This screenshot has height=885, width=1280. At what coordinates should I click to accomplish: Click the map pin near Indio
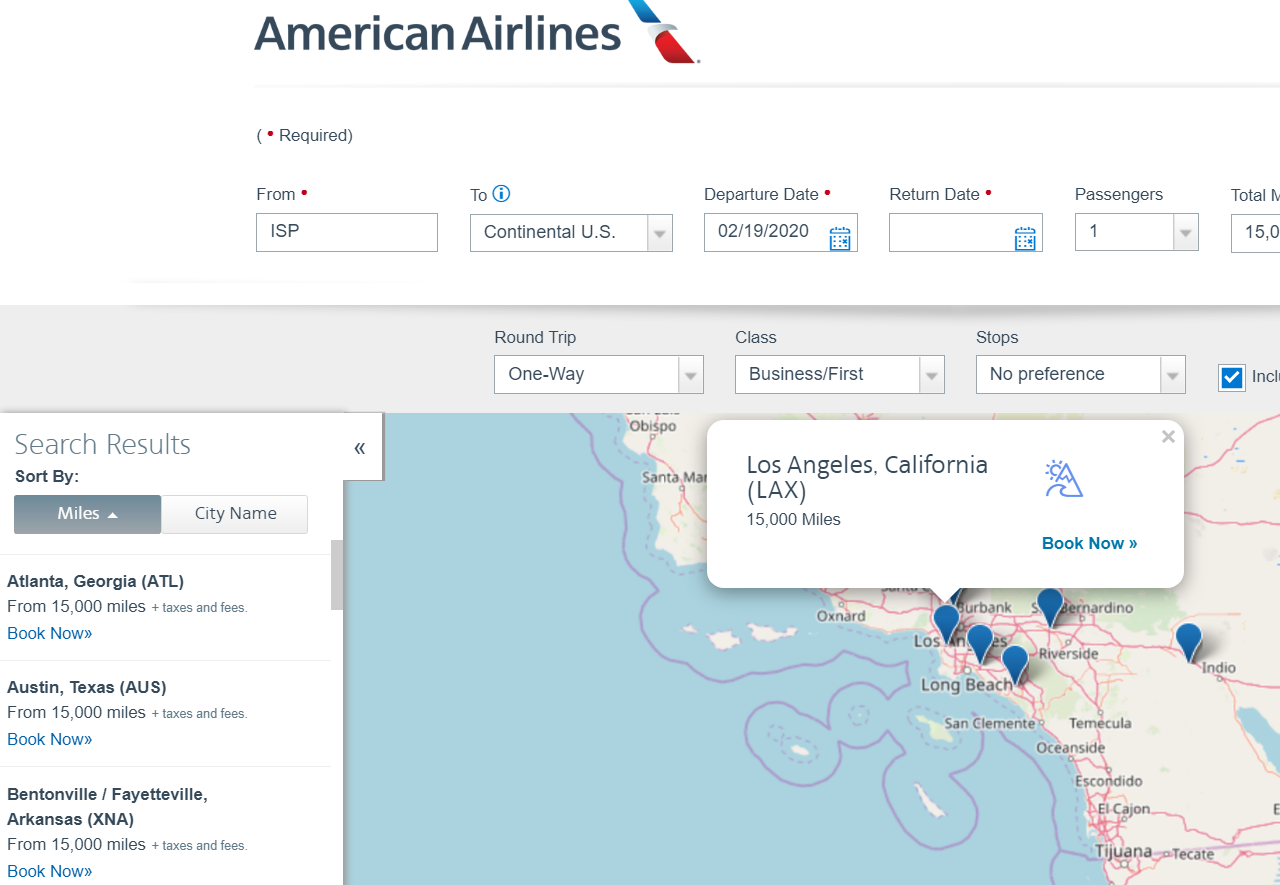pos(1188,642)
